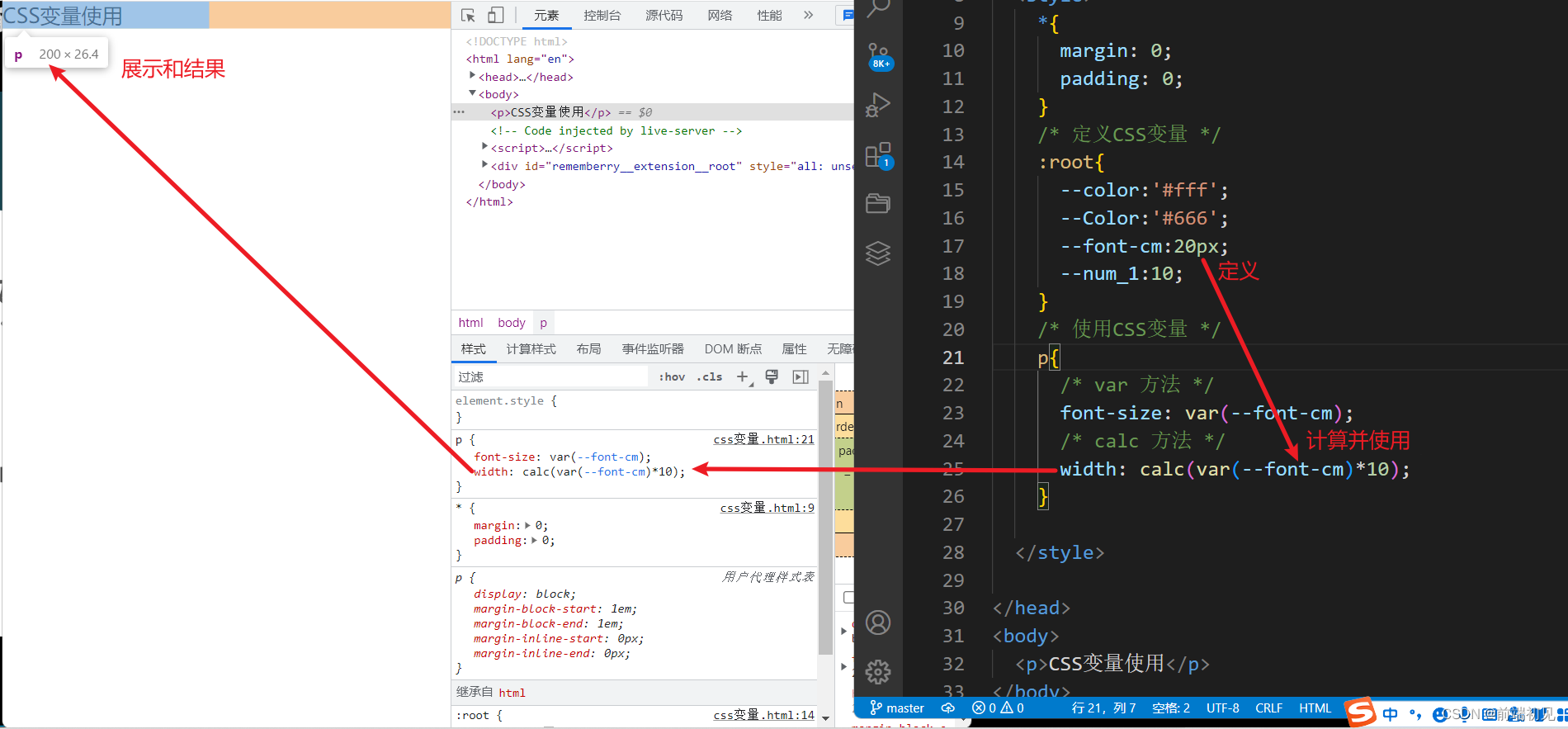Viewport: 1568px width, 729px height.
Task: Open the 属性 subtab
Action: (795, 349)
